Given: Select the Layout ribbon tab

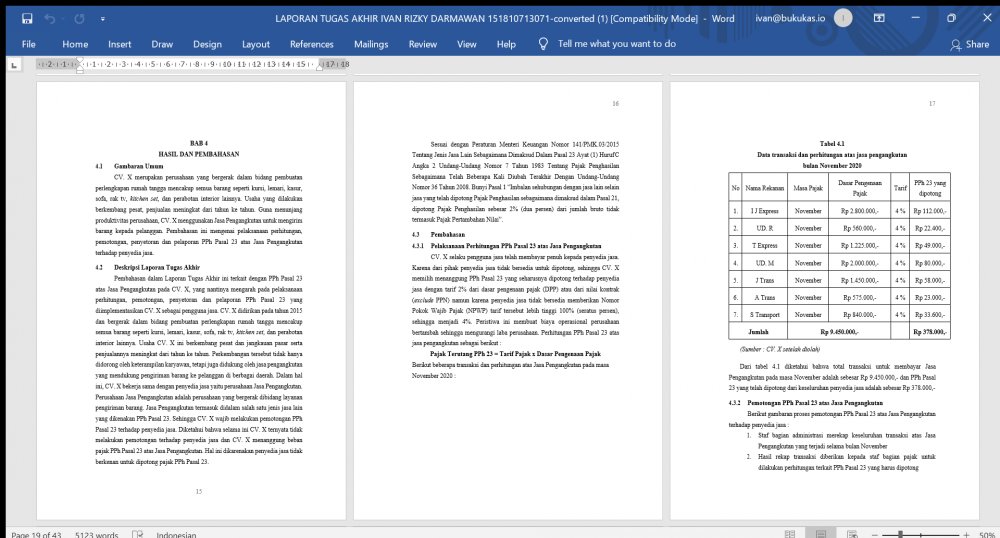Looking at the screenshot, I should coord(256,44).
